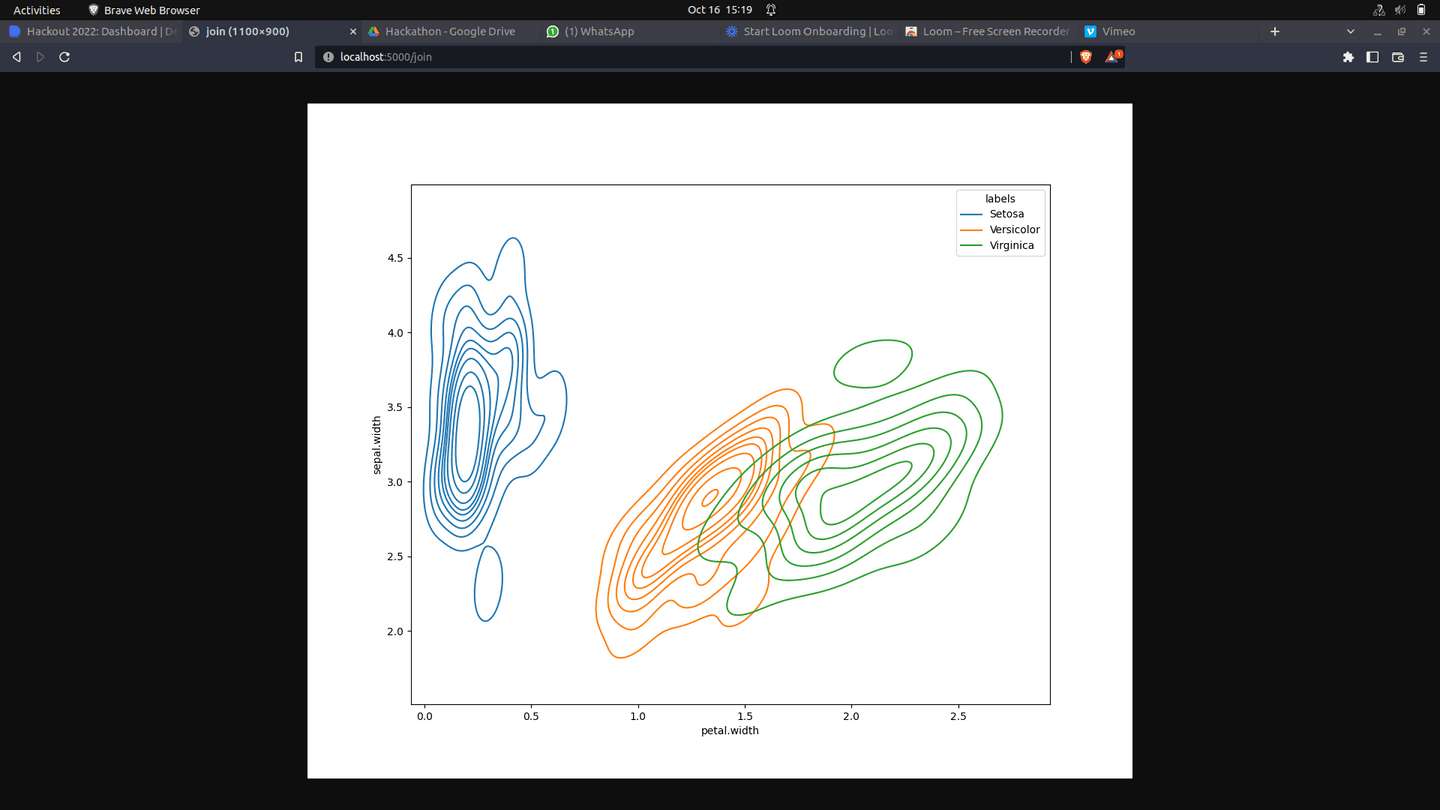Open Brave Rewards triangle icon
The width and height of the screenshot is (1440, 810).
[x=1113, y=57]
